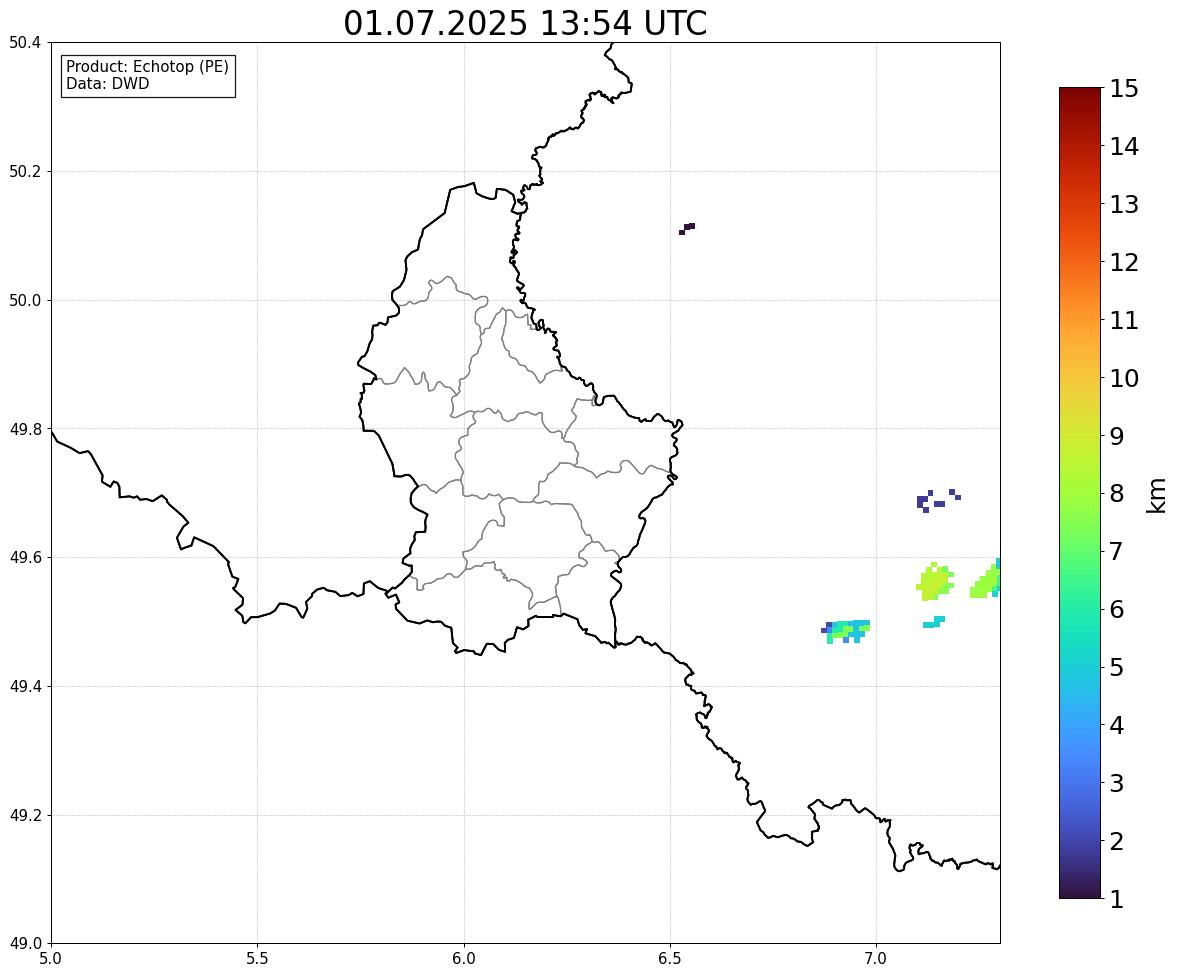The height and width of the screenshot is (976, 1178).
Task: Click the Product: Echotop (PE) label
Action: (x=147, y=67)
